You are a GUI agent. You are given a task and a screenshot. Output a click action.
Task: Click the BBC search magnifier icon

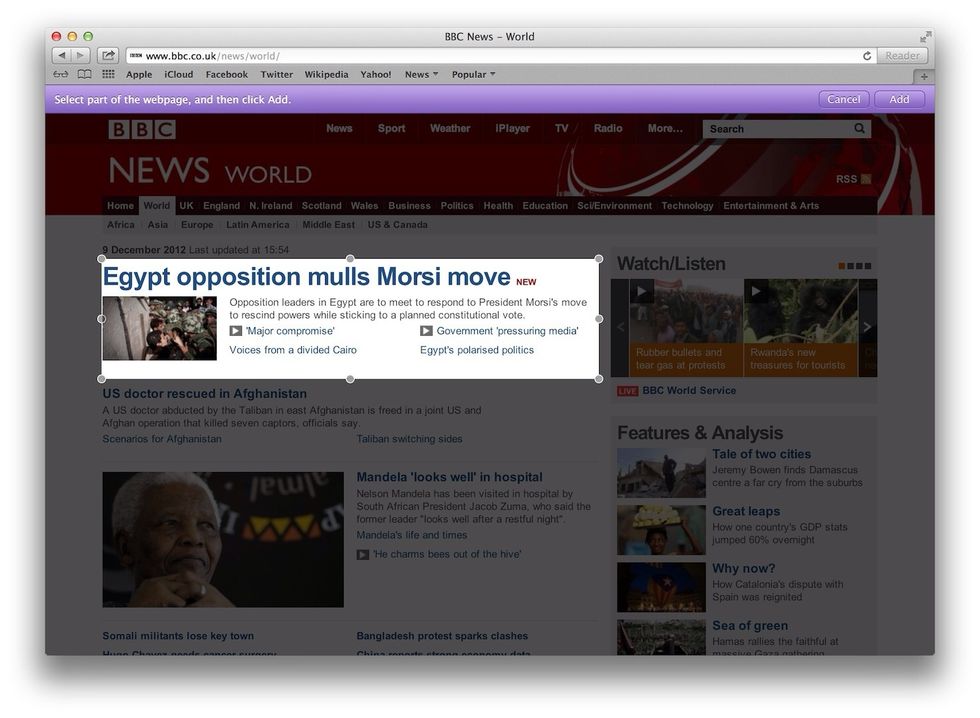859,129
